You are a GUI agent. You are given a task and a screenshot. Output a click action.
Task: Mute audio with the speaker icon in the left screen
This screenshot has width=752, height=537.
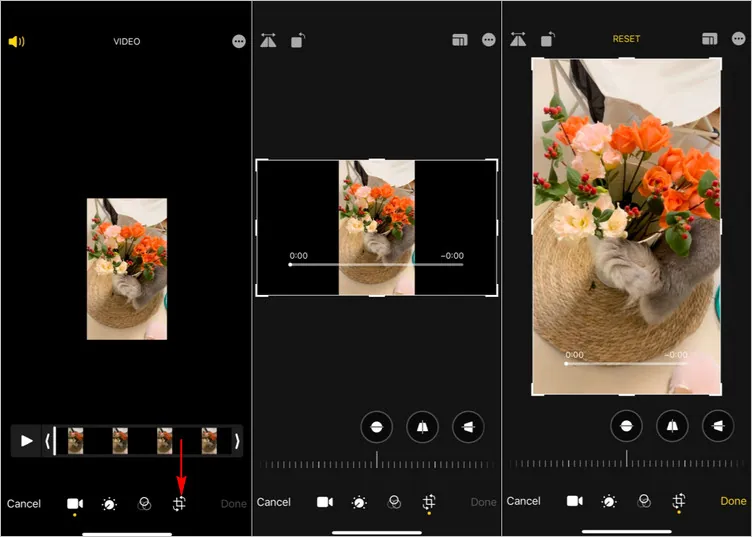(16, 42)
